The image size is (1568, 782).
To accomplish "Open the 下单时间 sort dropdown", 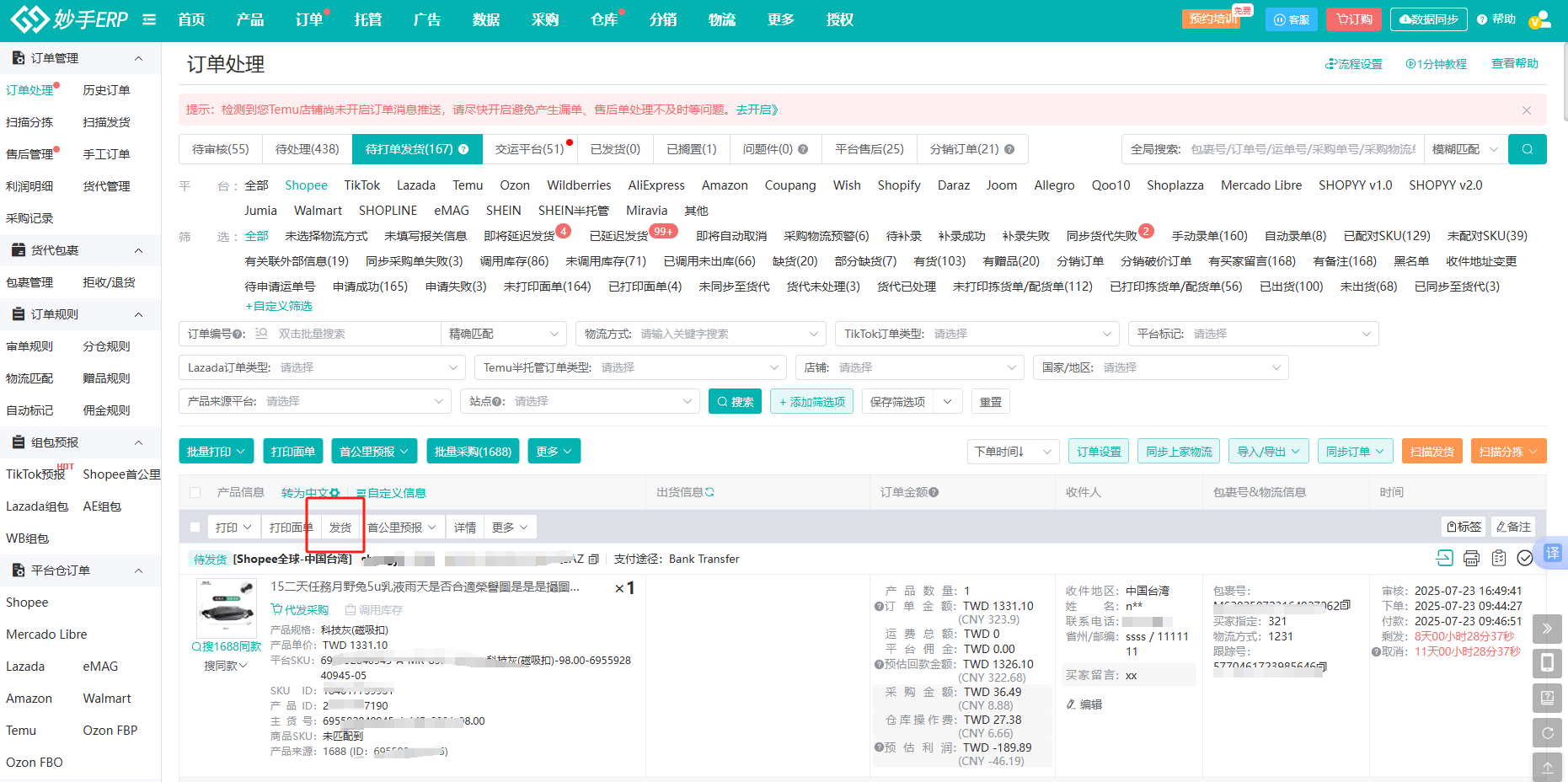I will tap(1013, 452).
